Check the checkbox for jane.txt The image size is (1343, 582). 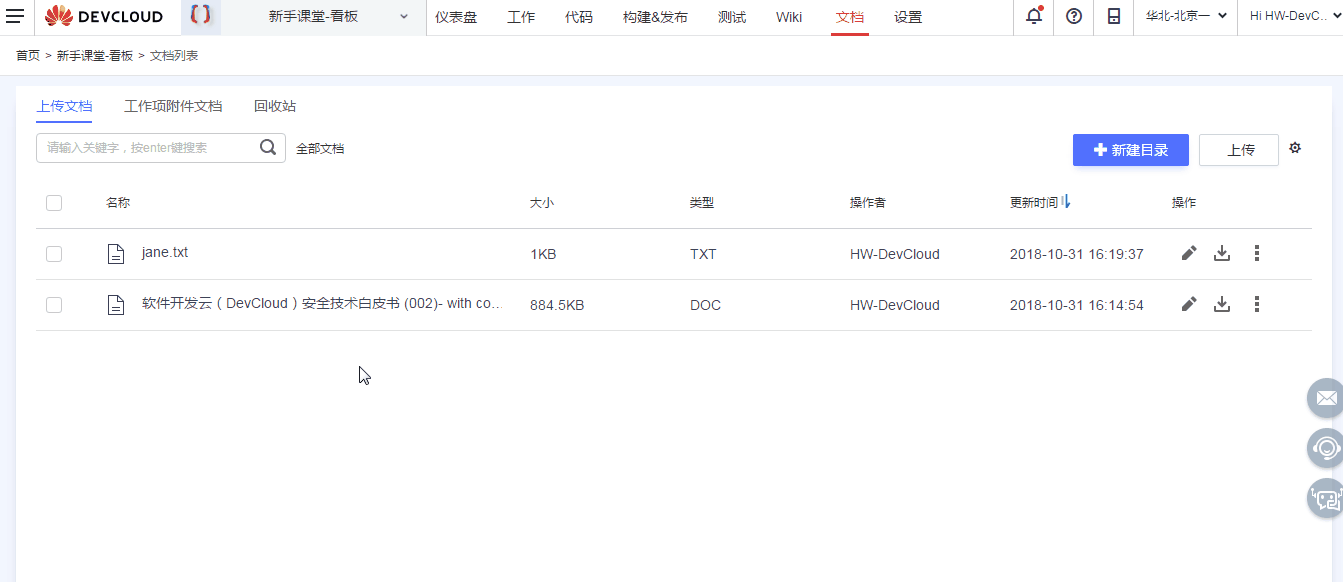[53, 253]
